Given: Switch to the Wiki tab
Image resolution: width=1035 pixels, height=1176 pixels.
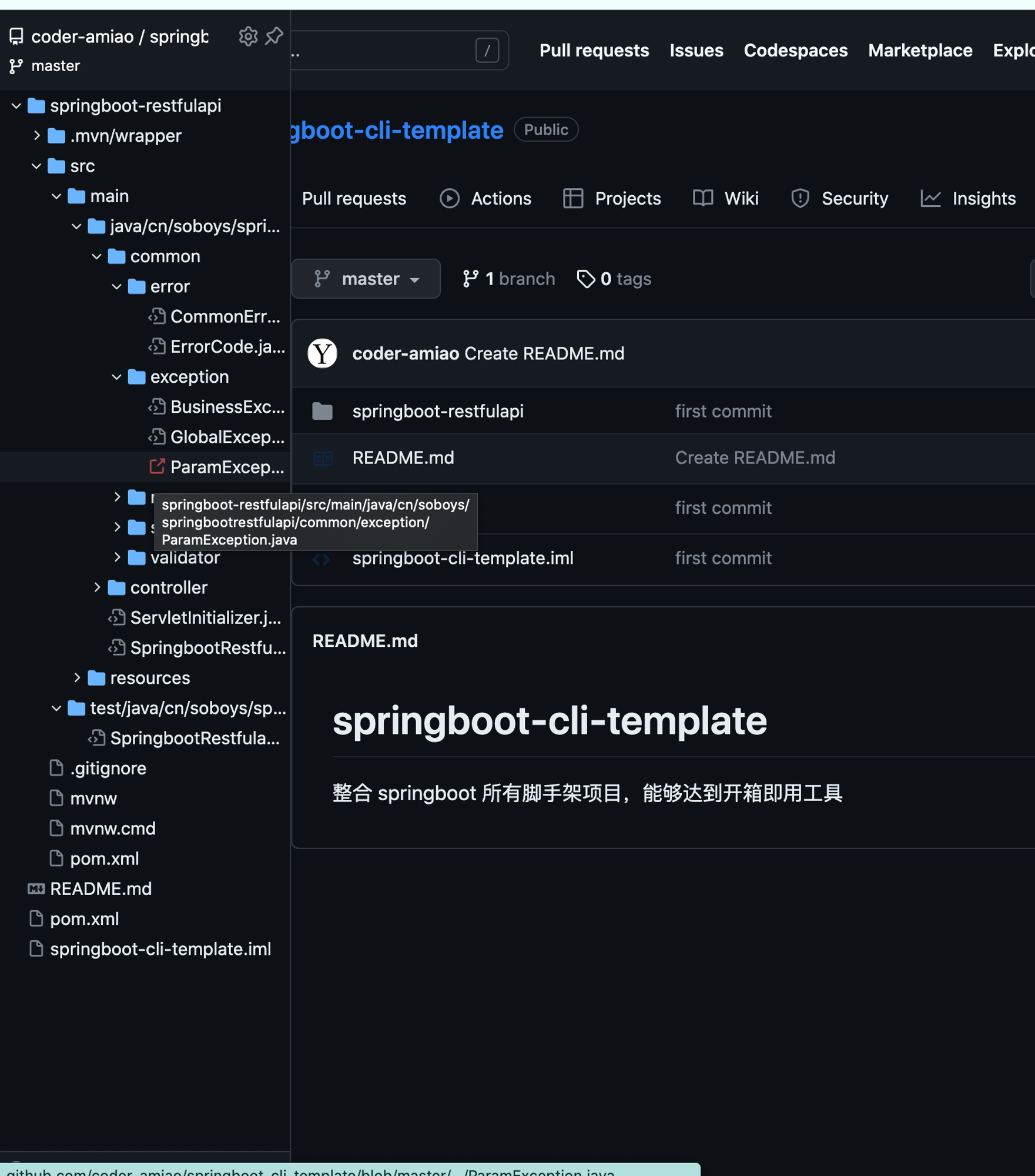Looking at the screenshot, I should click(x=726, y=199).
